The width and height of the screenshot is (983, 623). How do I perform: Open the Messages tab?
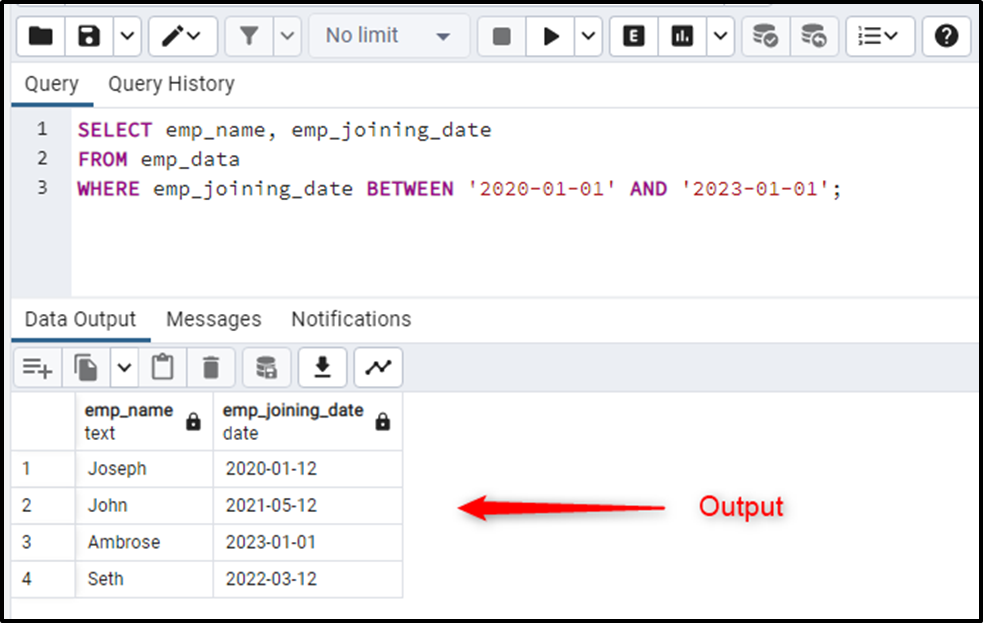(x=213, y=318)
